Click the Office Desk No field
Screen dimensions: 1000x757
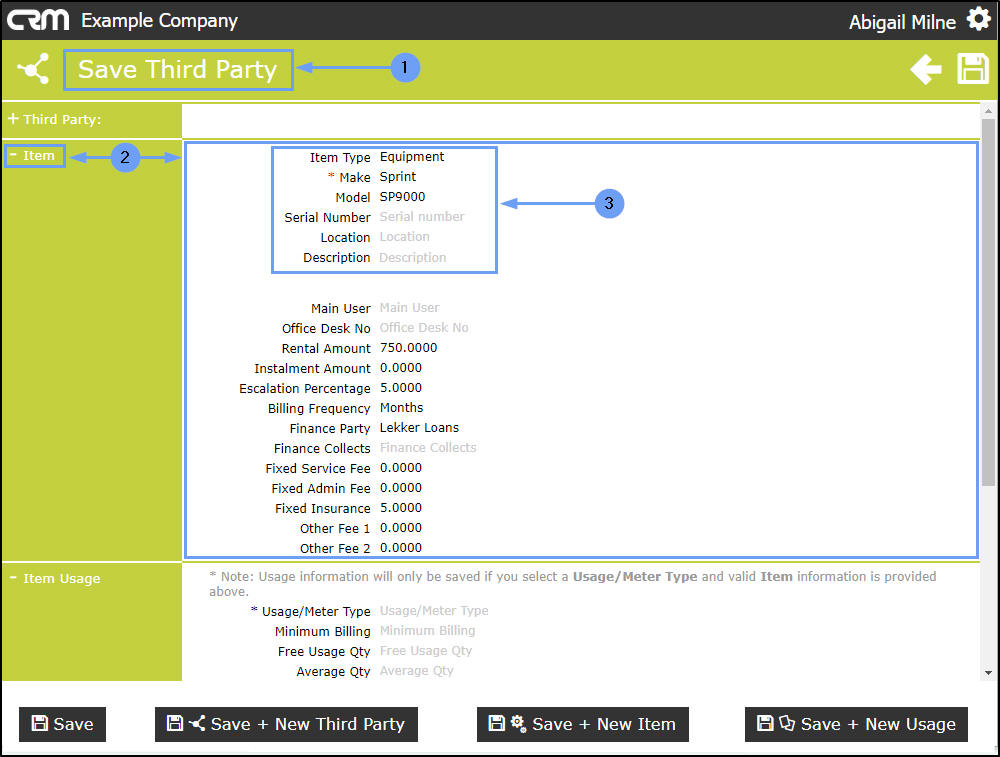coord(424,328)
